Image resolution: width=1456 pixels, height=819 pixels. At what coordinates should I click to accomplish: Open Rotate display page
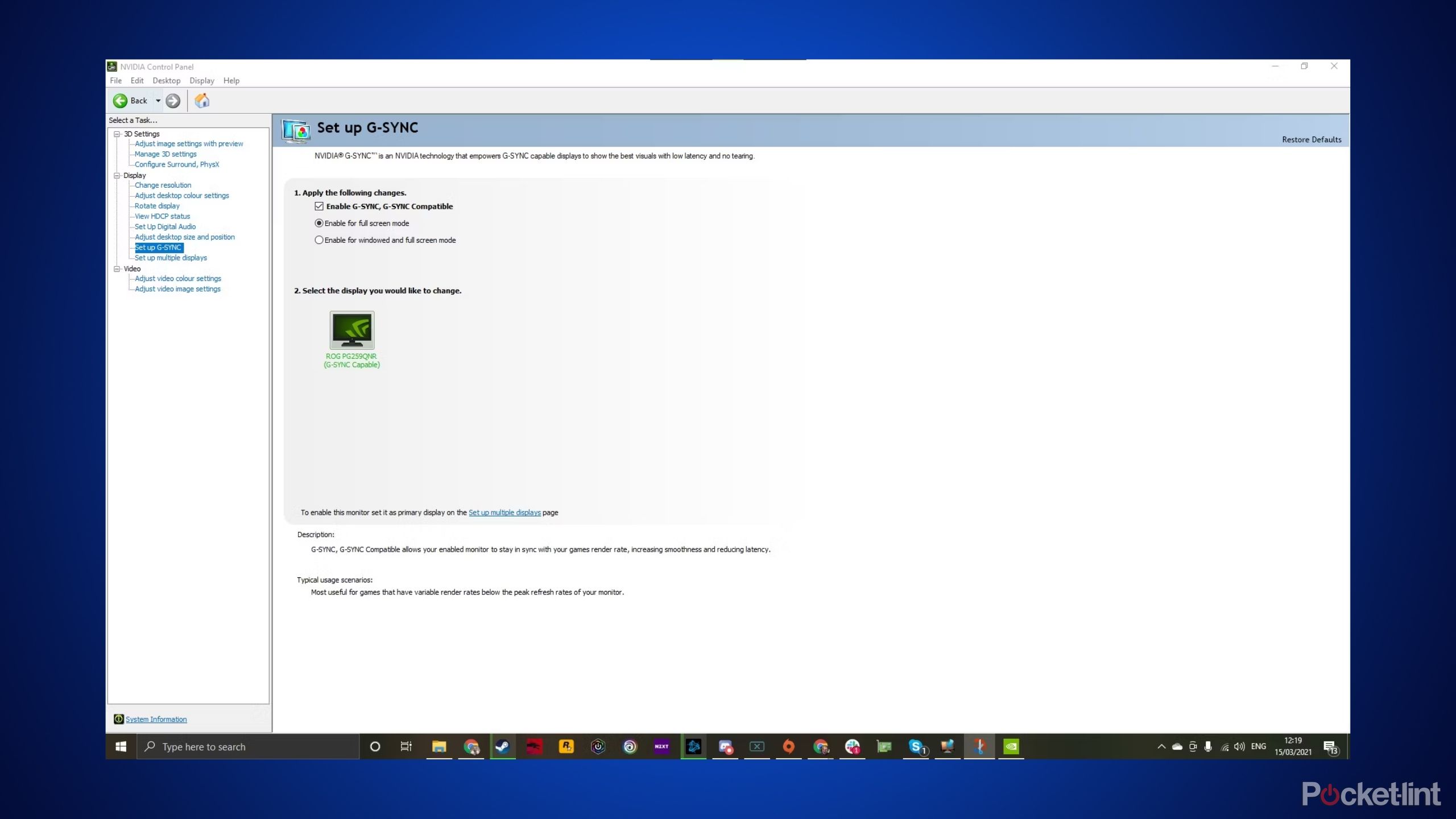pos(157,206)
